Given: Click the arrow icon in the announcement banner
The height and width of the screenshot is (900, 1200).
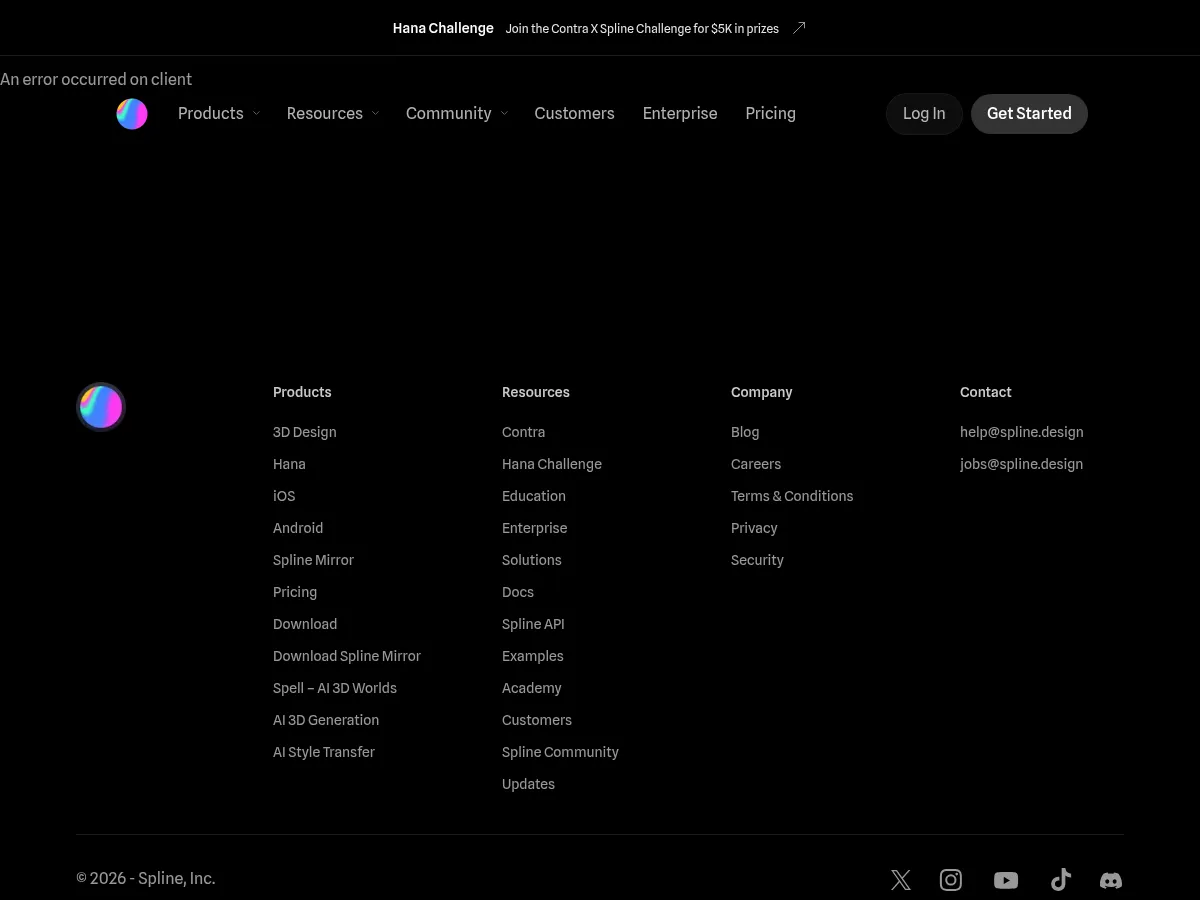Looking at the screenshot, I should click(799, 28).
